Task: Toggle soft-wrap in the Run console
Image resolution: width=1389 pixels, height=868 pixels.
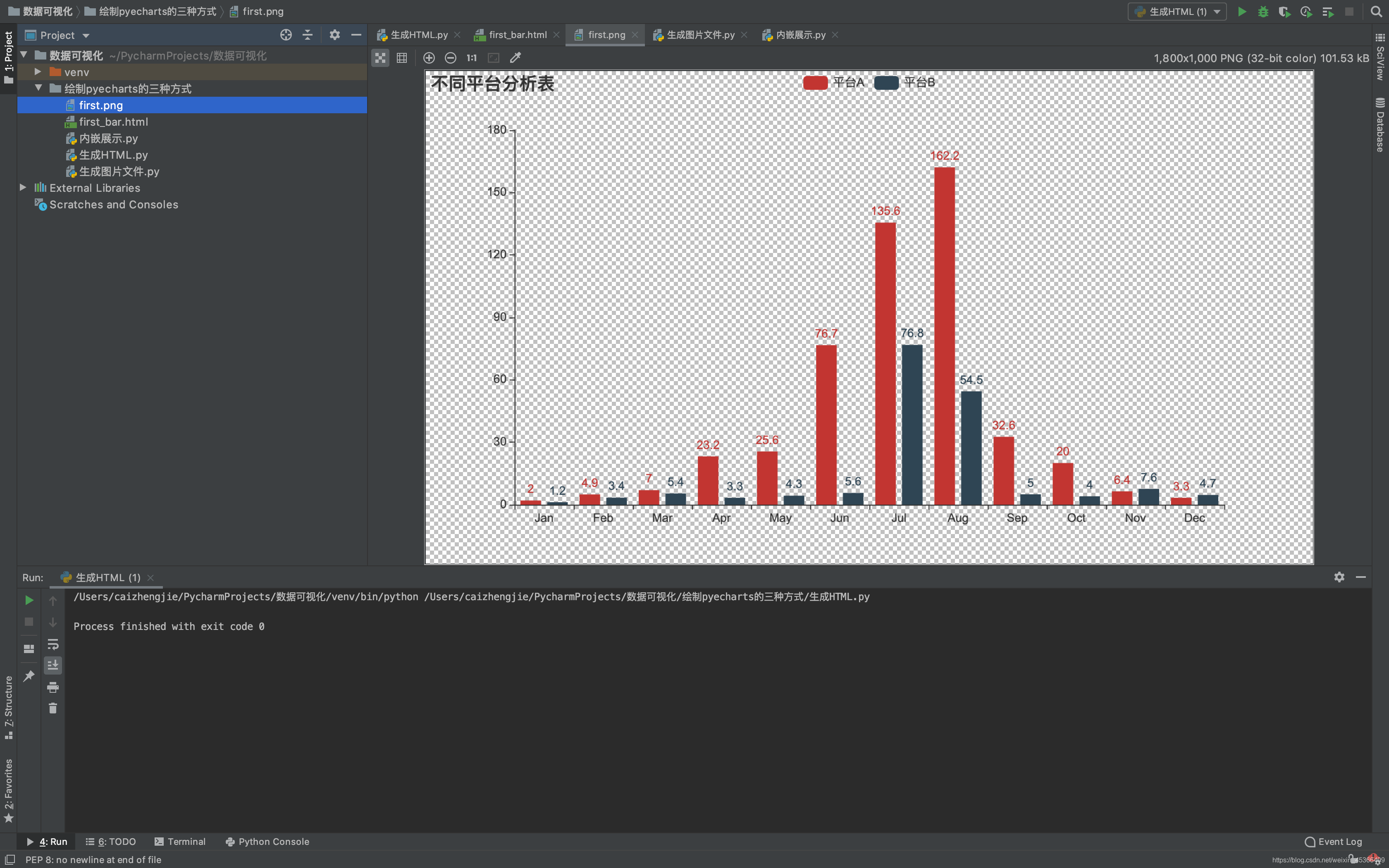Action: point(53,644)
